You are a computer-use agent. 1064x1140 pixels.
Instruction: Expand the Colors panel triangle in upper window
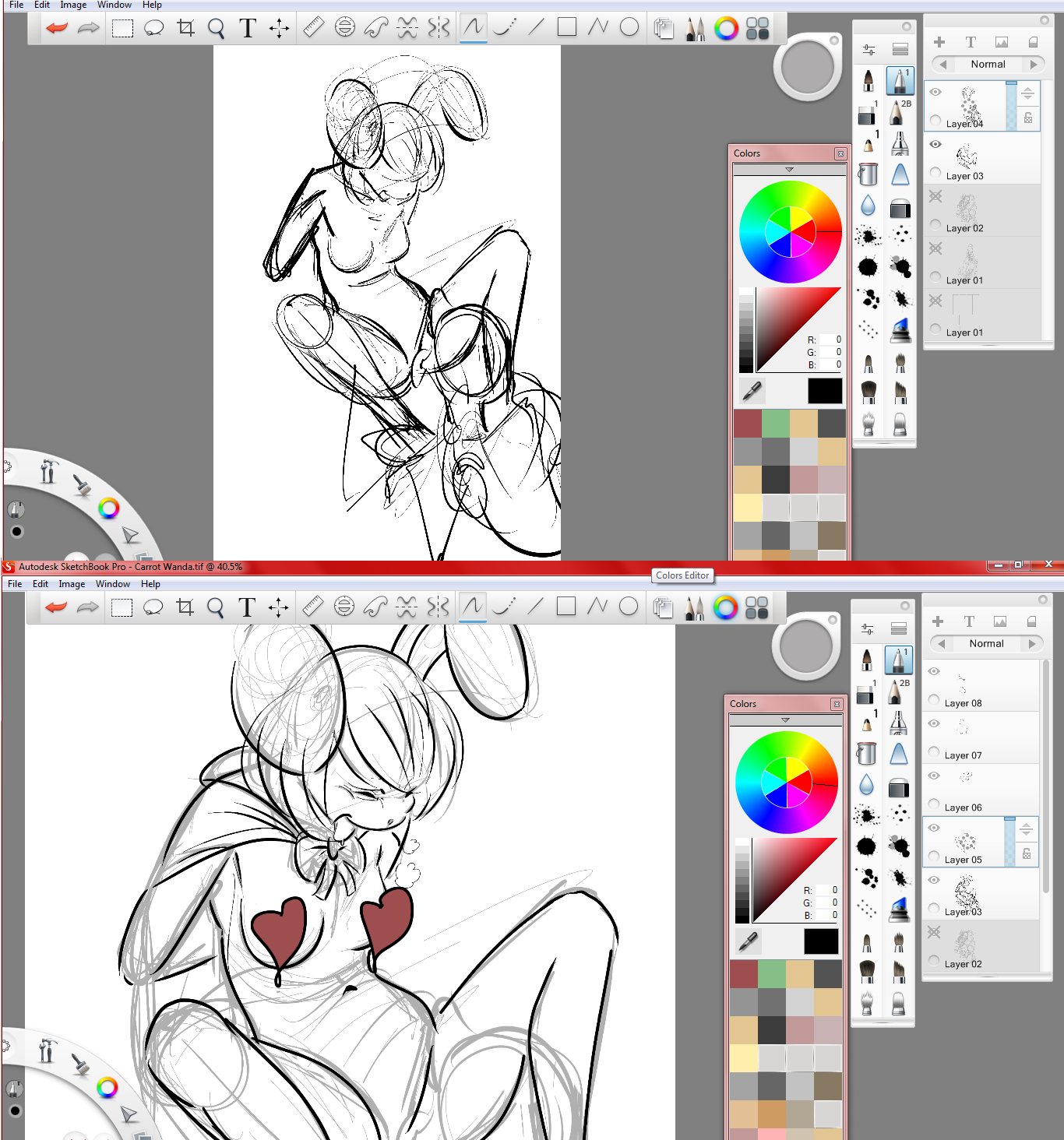coord(789,170)
